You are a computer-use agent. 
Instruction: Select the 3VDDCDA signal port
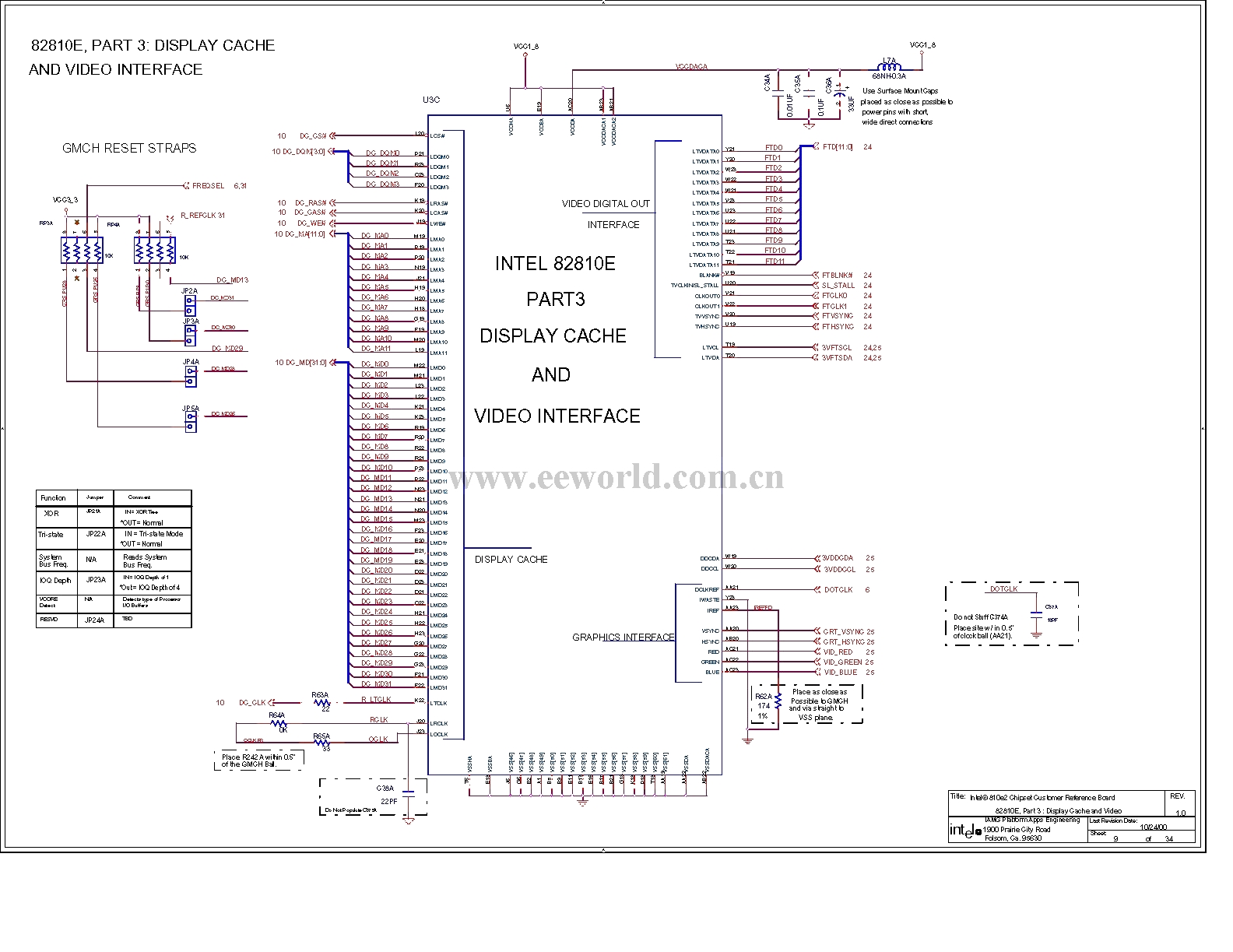click(833, 558)
